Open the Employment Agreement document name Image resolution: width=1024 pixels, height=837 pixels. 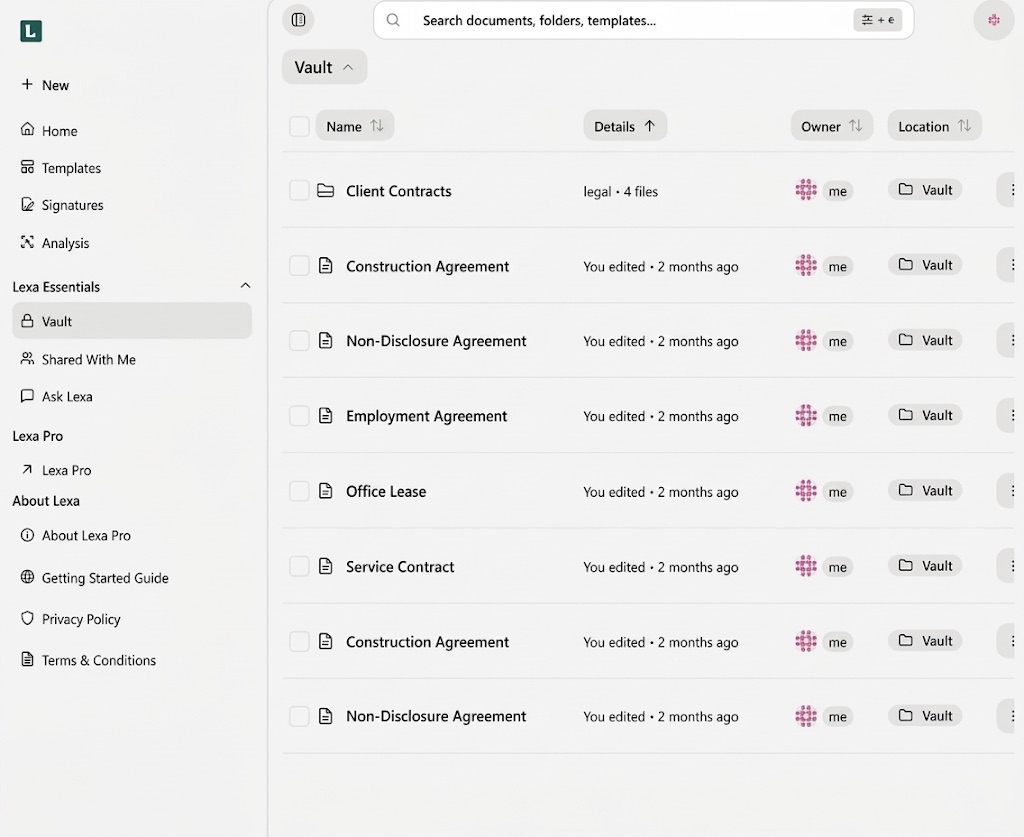tap(426, 416)
